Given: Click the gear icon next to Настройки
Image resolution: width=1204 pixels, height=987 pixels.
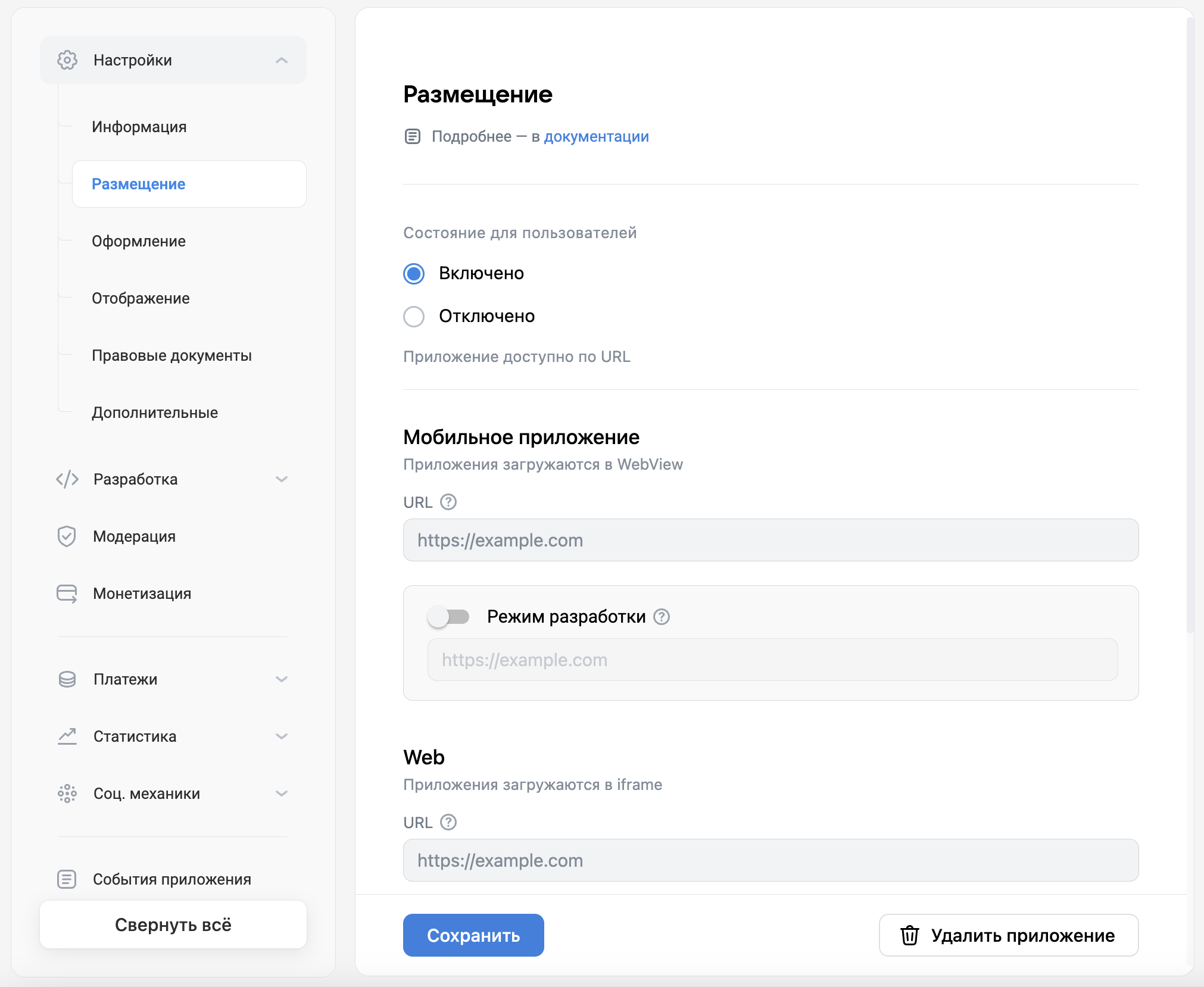Looking at the screenshot, I should 67,60.
